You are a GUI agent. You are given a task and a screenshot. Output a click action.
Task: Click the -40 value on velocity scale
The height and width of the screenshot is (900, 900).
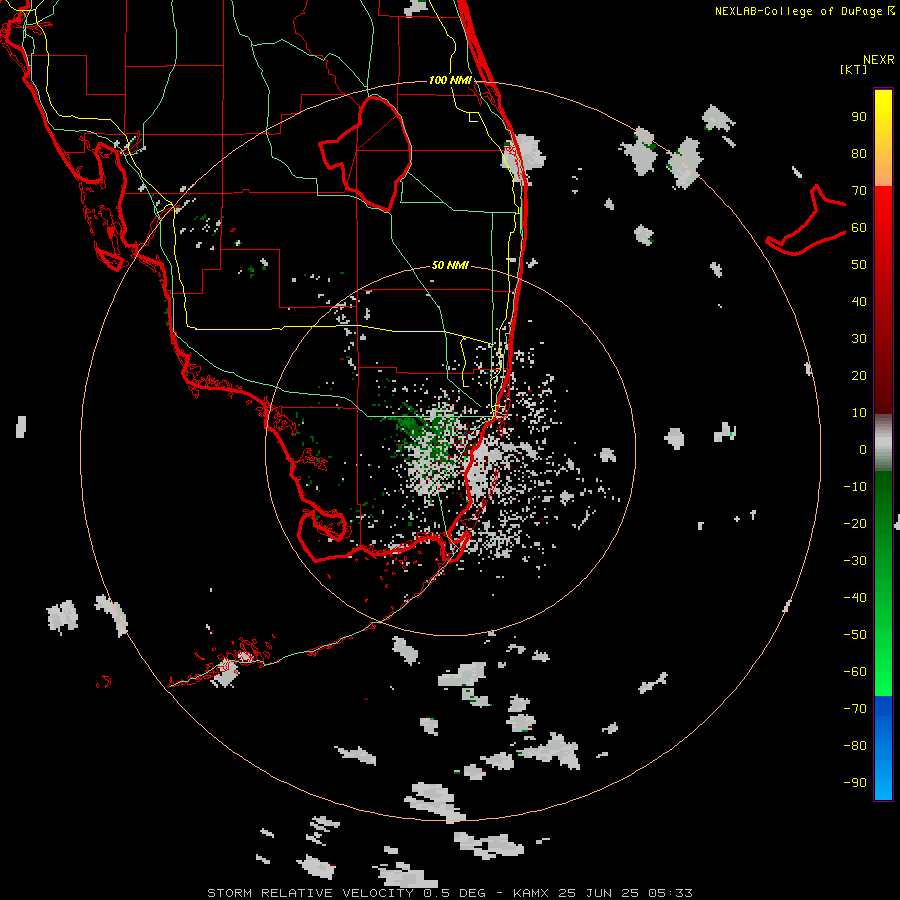(x=855, y=598)
